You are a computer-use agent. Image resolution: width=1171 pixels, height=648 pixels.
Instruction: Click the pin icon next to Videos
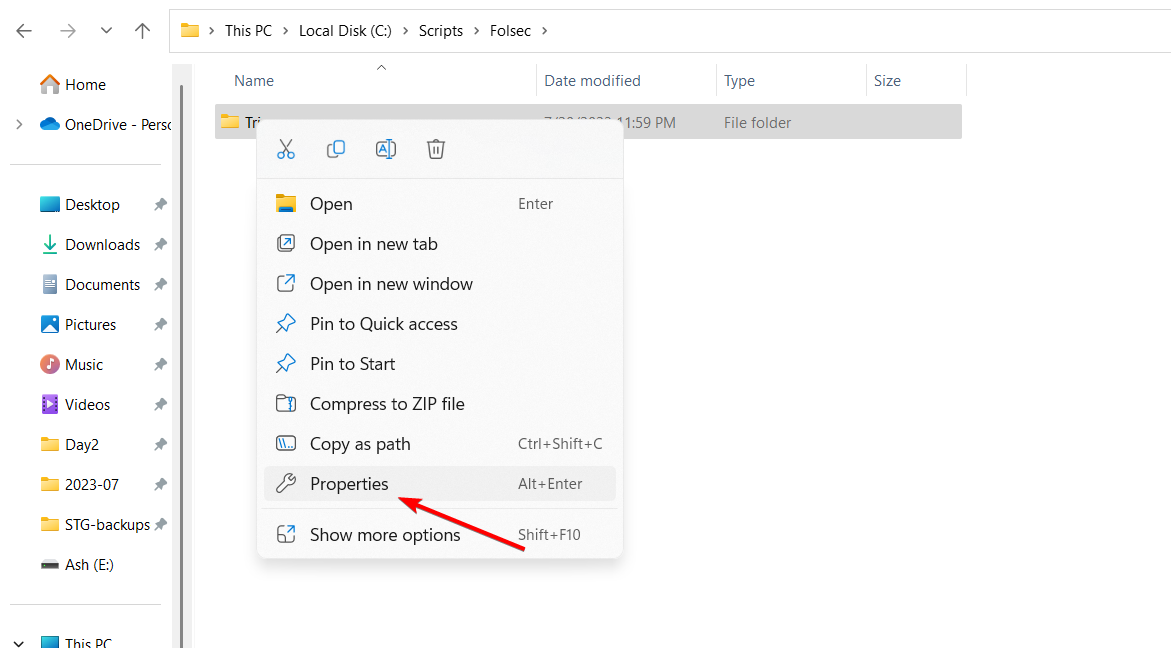tap(161, 405)
